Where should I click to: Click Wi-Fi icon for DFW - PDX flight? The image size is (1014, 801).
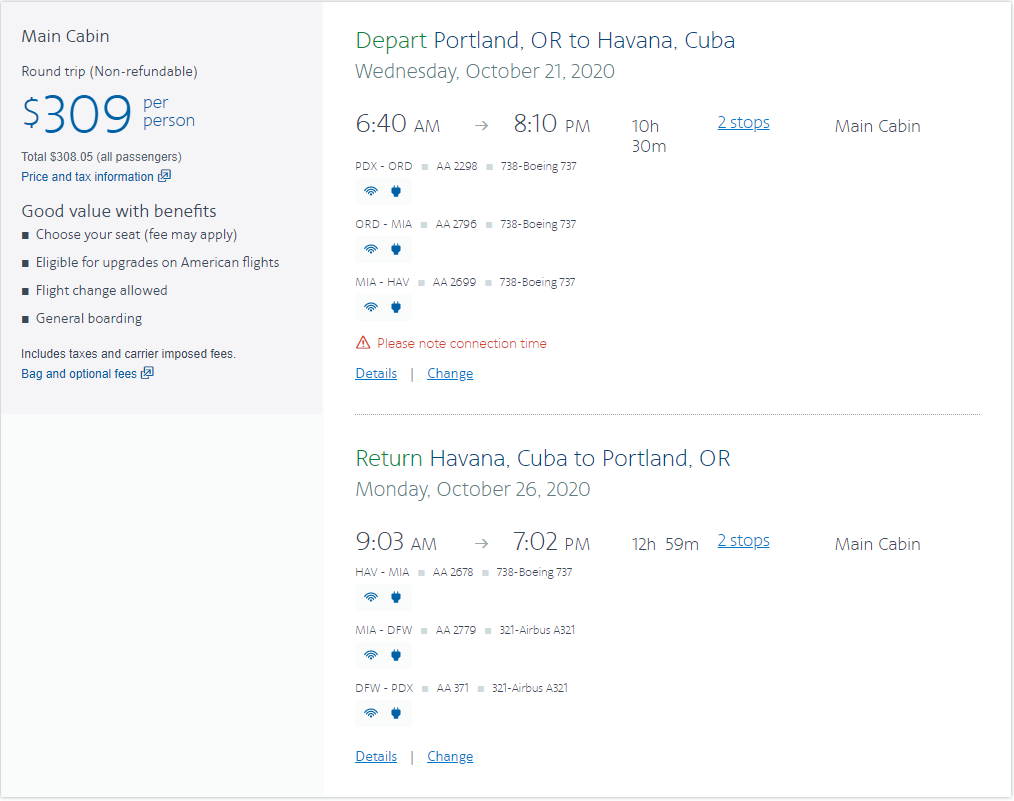tap(371, 713)
